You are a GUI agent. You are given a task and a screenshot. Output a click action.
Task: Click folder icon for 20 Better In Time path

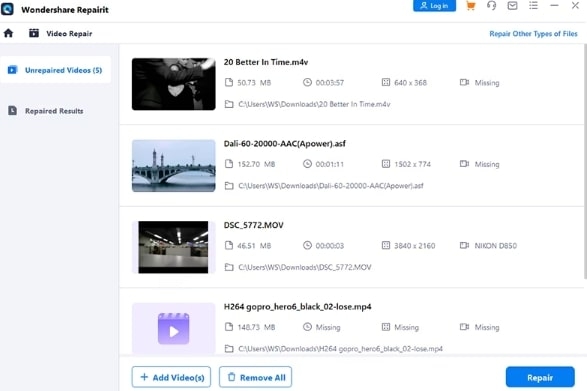tap(229, 104)
